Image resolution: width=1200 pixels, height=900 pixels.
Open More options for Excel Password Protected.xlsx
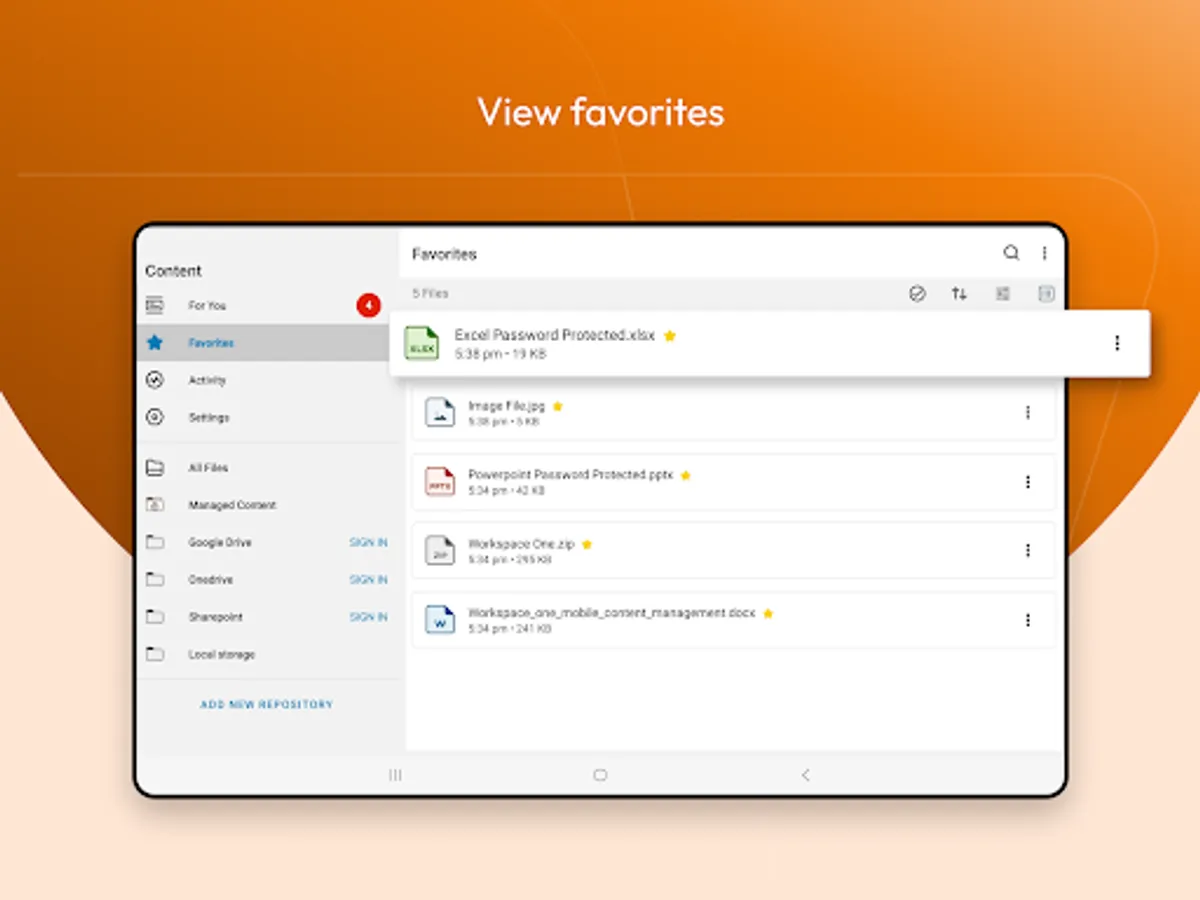pos(1117,343)
